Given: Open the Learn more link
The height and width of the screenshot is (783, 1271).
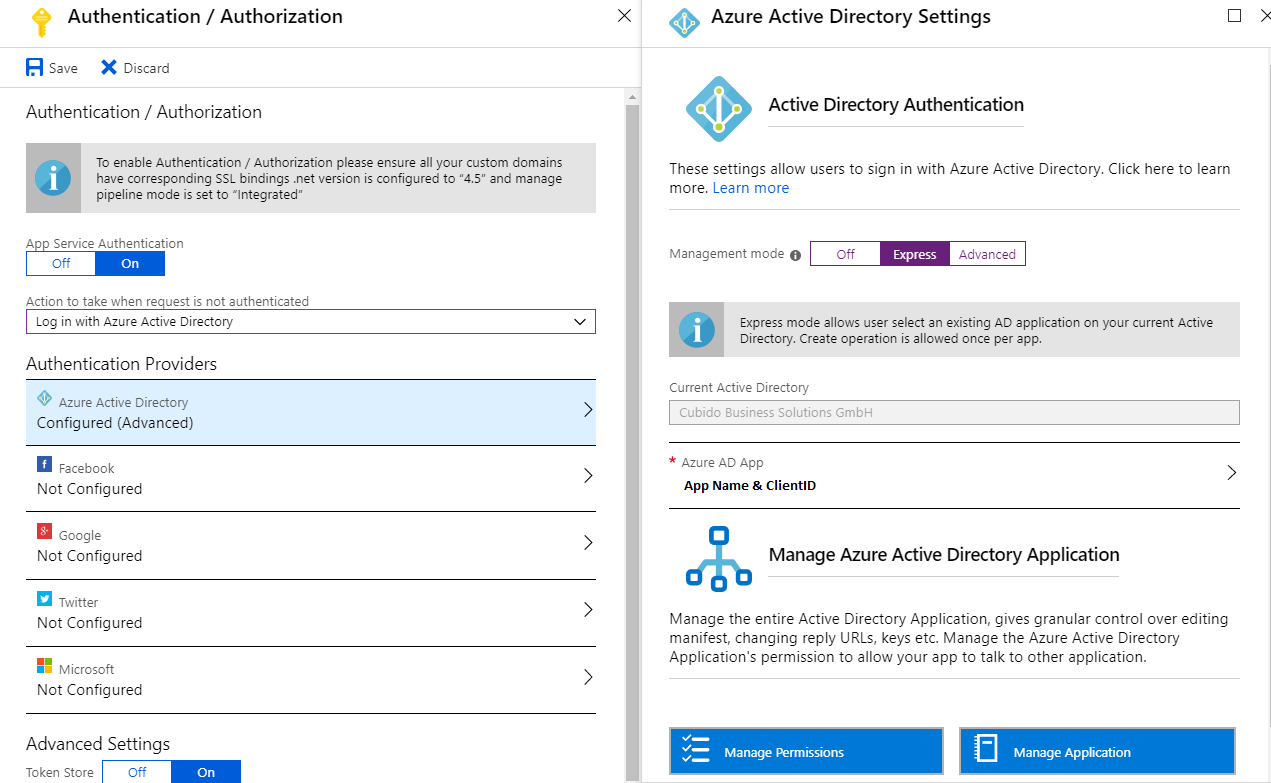Looking at the screenshot, I should [x=751, y=188].
